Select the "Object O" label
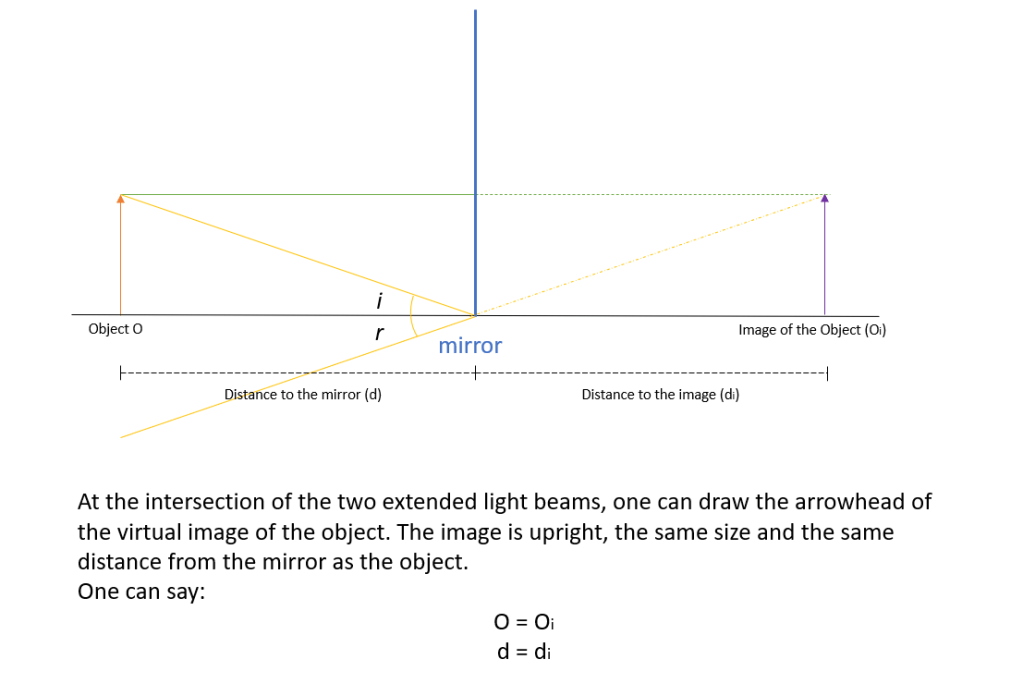Screen dimensions: 1023x696 click(115, 329)
